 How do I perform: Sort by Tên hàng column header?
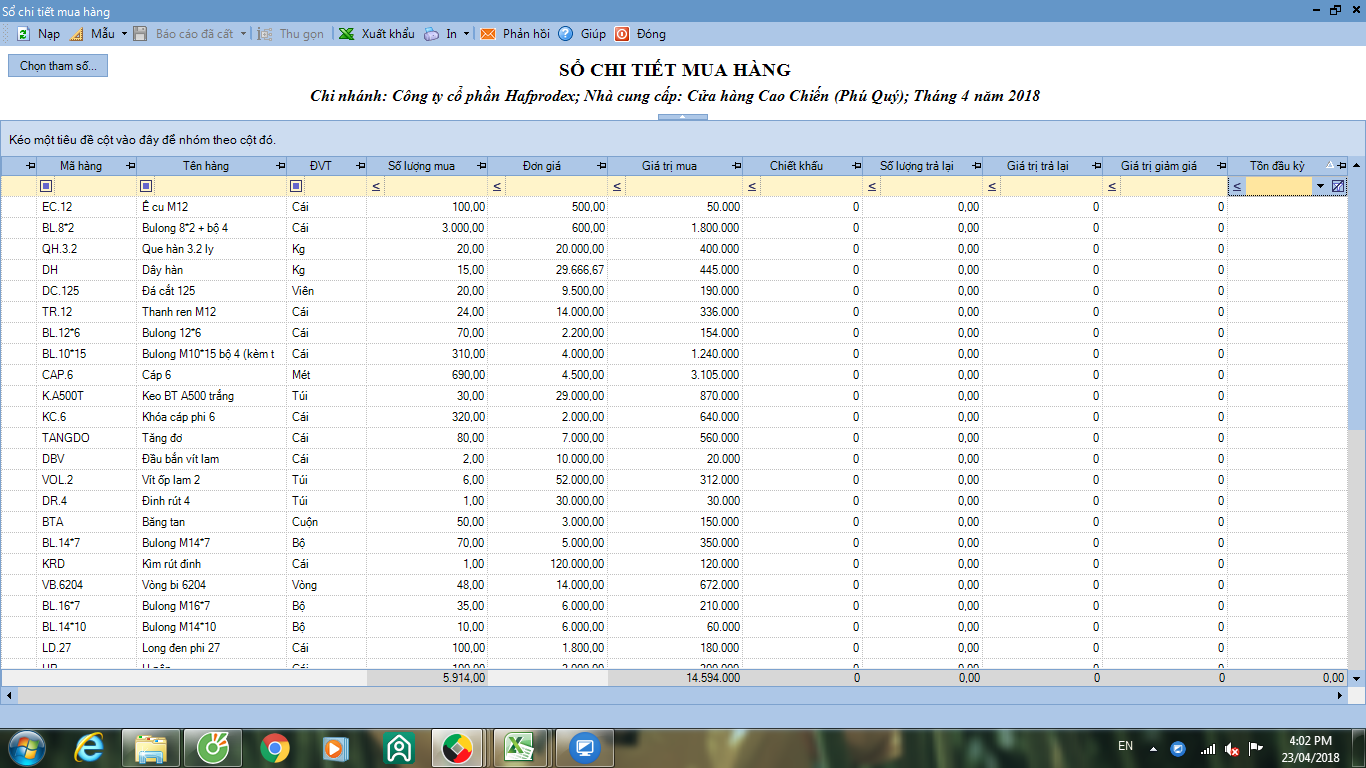[205, 166]
